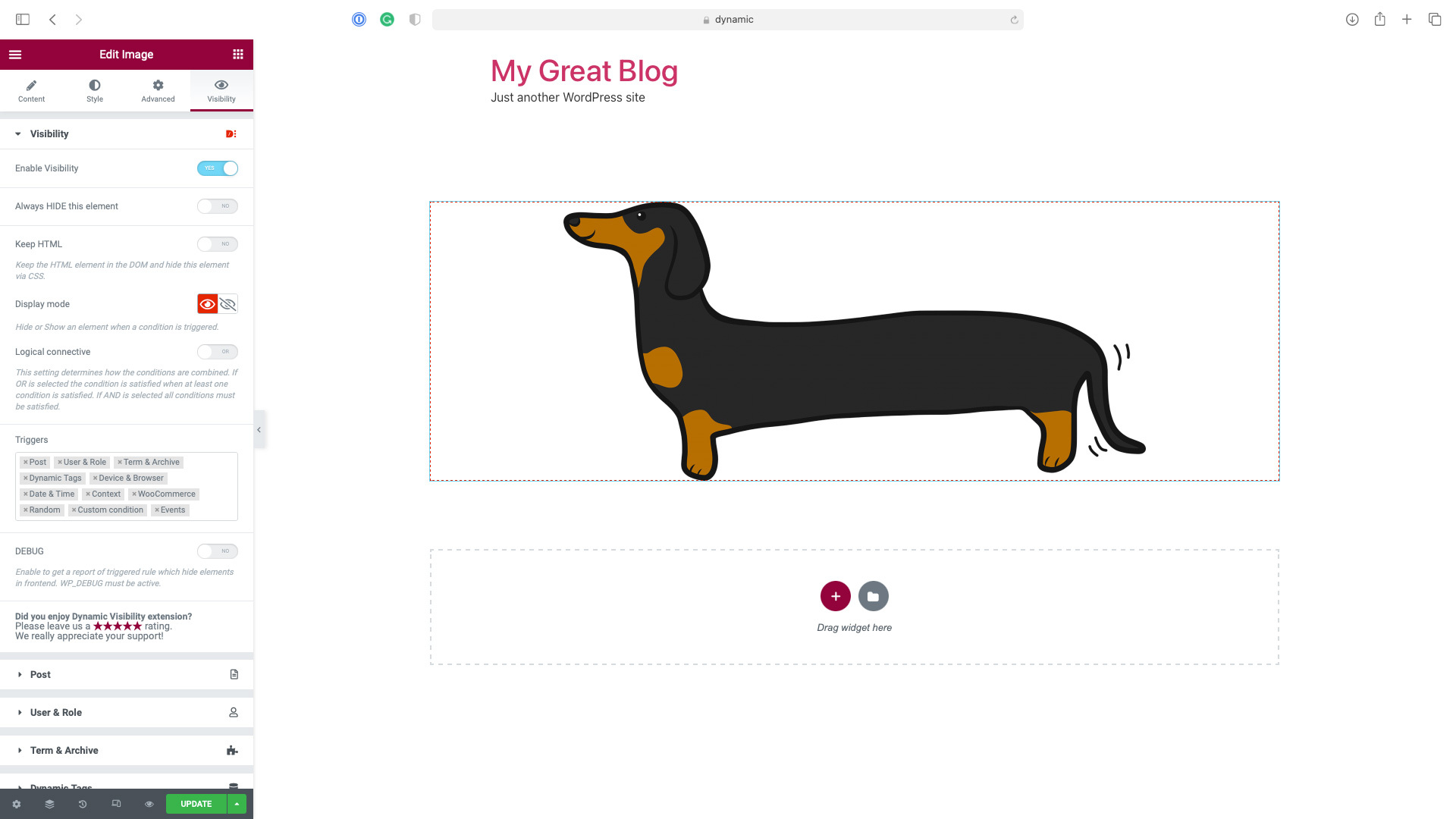Viewport: 1456px width, 819px height.
Task: Click the Add widget plus button on canvas
Action: tap(835, 596)
